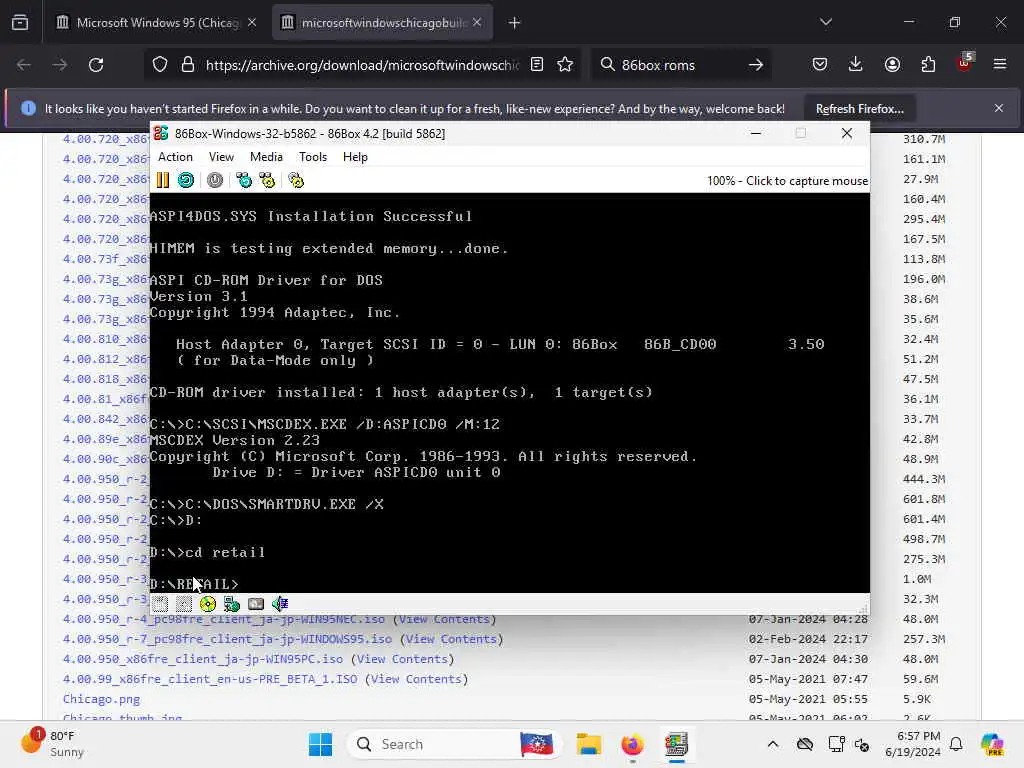This screenshot has width=1024, height=768.
Task: Open the 4.00.950_r-4 WIN95NEC.iso link
Action: tap(224, 619)
